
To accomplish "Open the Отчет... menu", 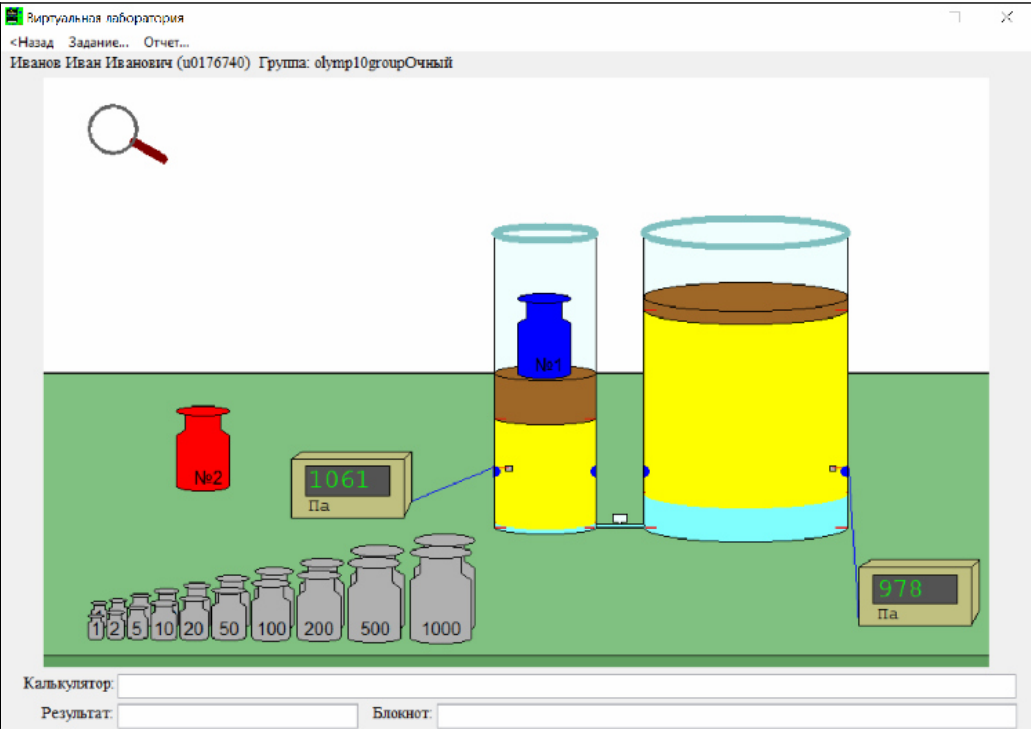I will click(166, 43).
